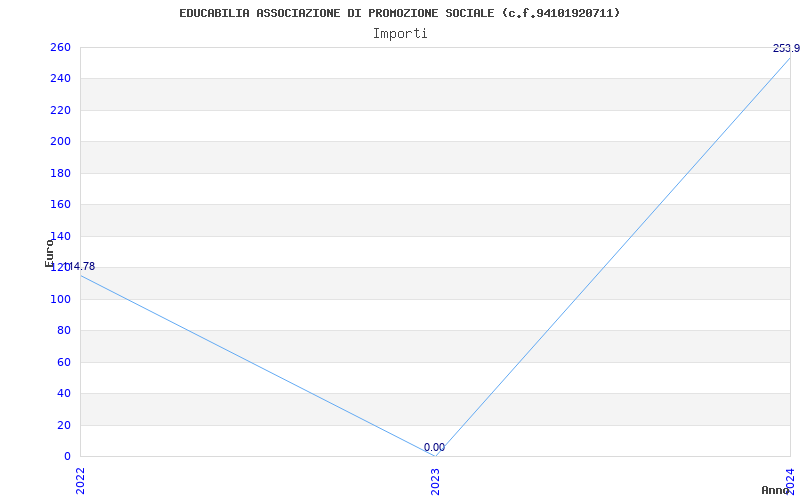
Task: Click the 40 y-axis tick label
Action: [x=64, y=393]
